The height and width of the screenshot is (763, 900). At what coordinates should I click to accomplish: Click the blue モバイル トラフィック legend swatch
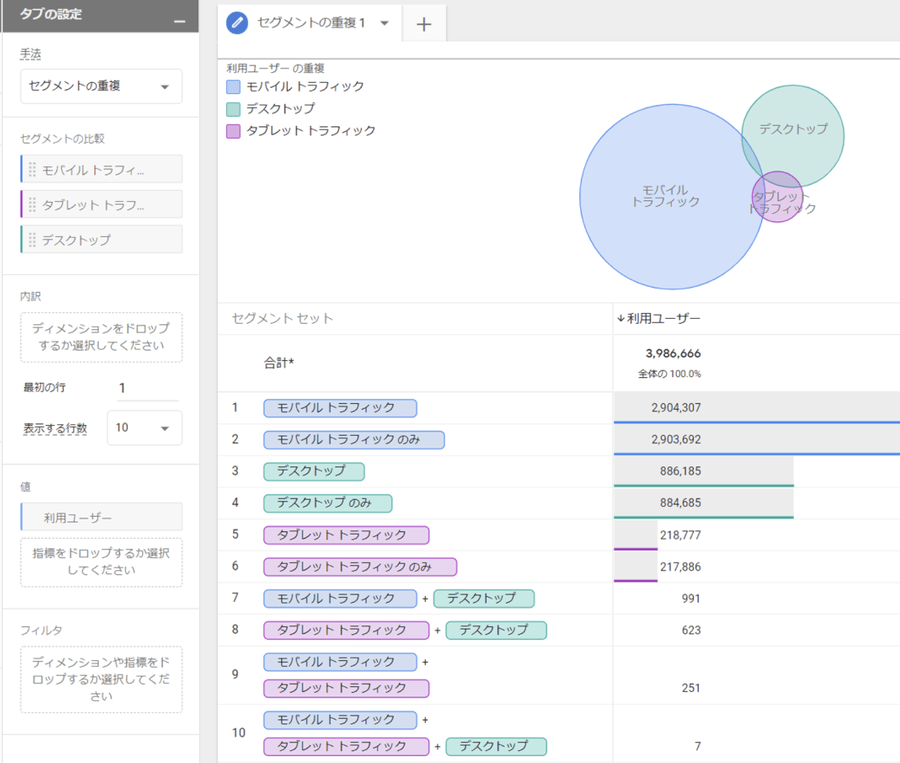tap(233, 87)
